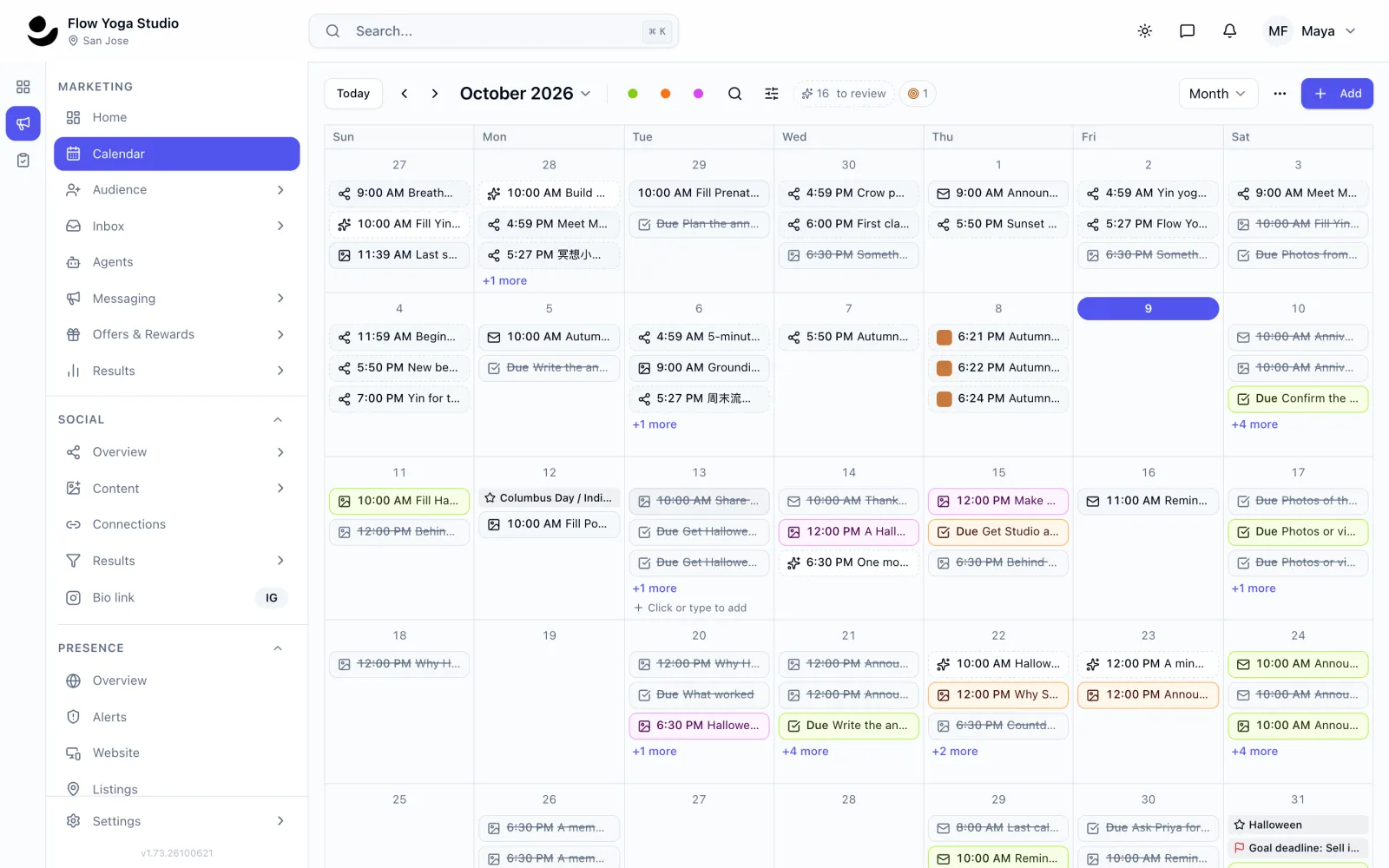The width and height of the screenshot is (1389, 868).
Task: Open Calendar in sidebar
Action: (x=177, y=154)
